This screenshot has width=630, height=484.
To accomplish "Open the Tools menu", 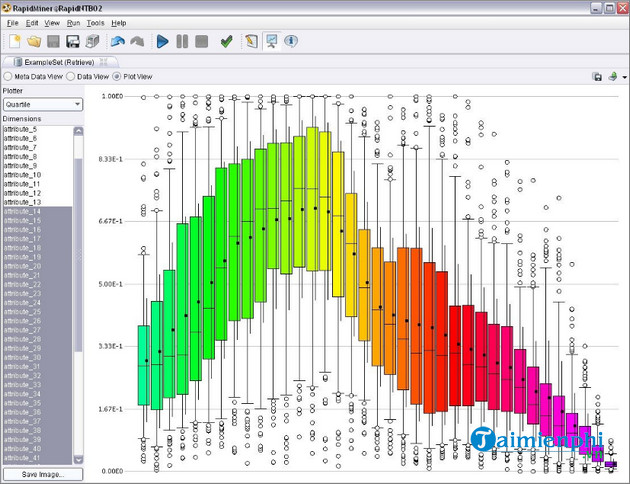I will click(95, 23).
